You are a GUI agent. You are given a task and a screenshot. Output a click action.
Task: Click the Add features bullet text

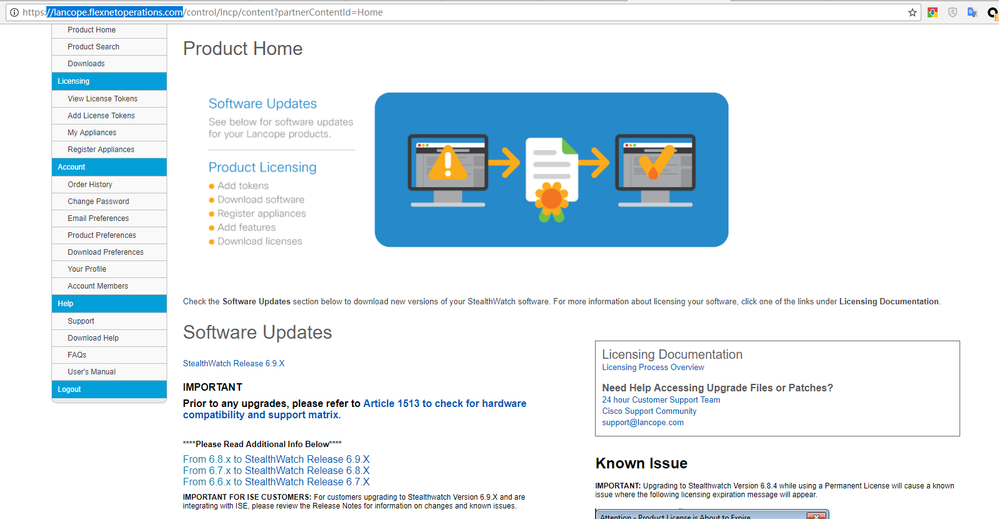(247, 227)
